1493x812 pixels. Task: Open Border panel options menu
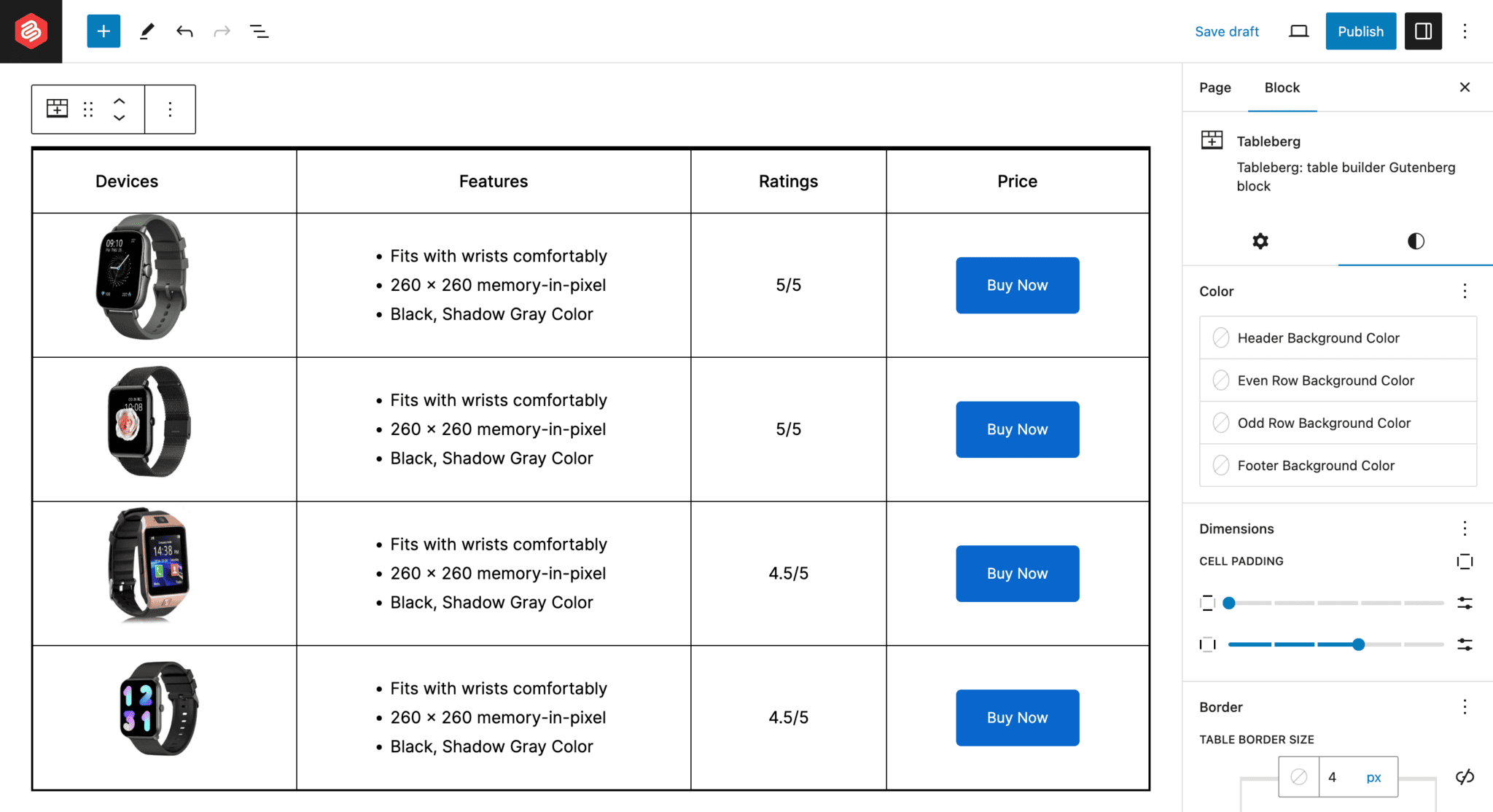click(1464, 707)
